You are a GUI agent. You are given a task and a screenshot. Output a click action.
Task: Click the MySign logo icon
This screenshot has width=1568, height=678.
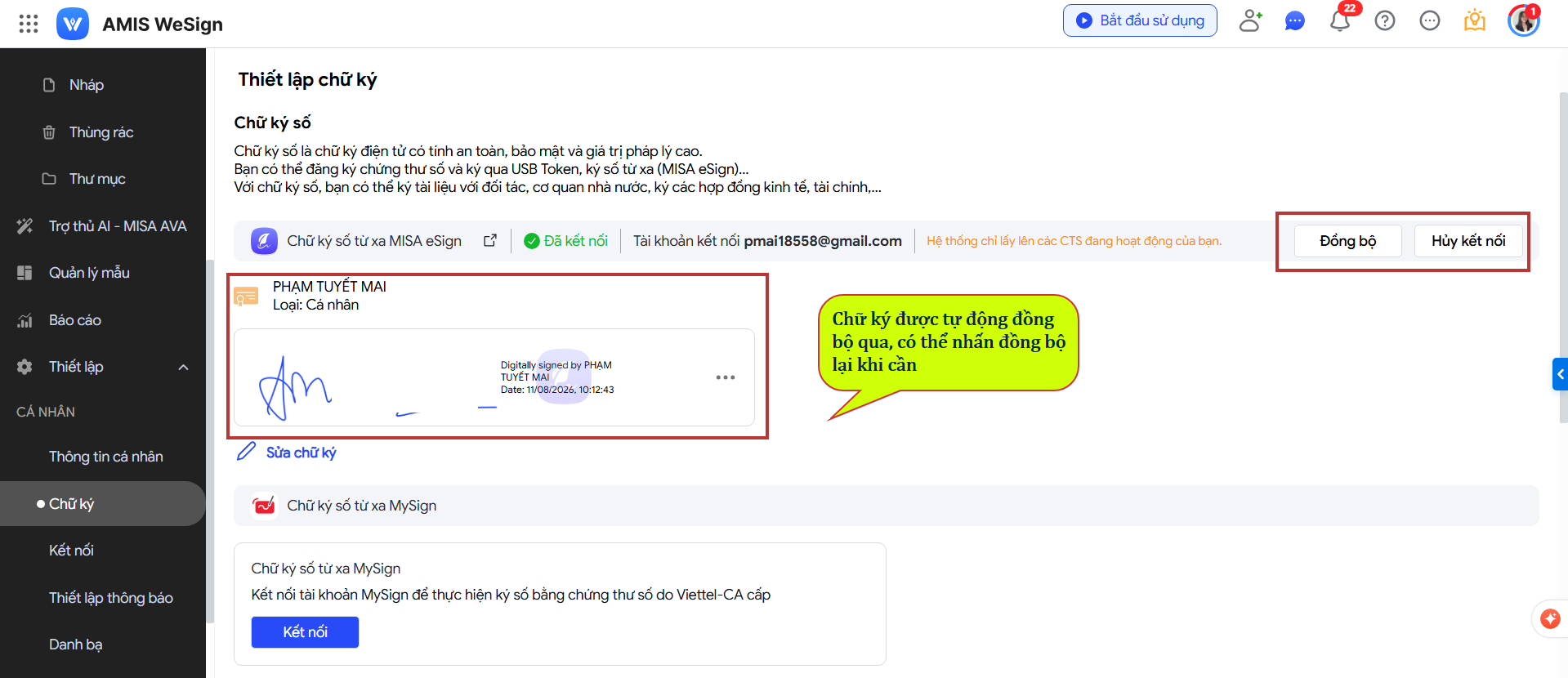point(264,506)
